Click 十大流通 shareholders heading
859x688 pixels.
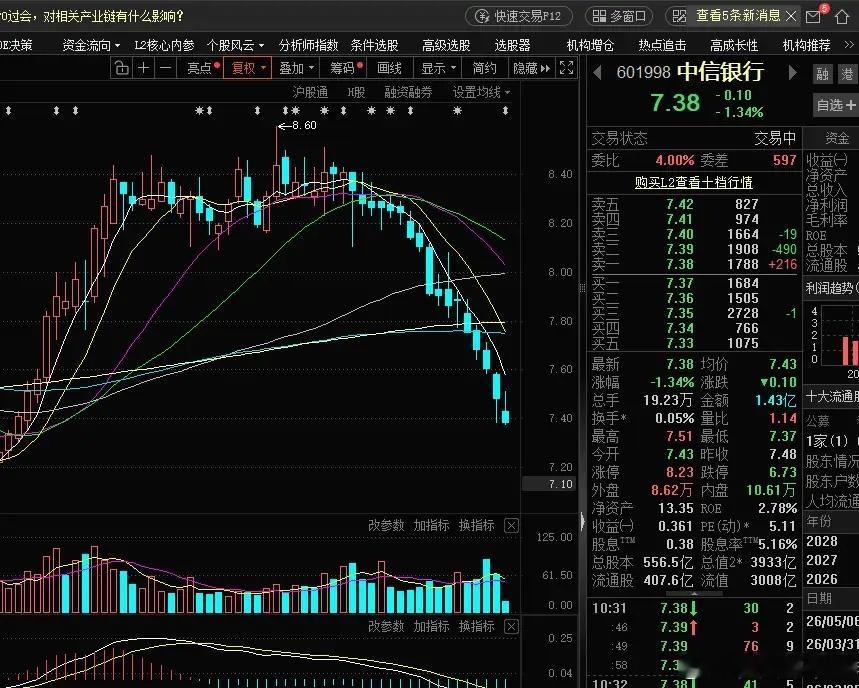point(832,397)
